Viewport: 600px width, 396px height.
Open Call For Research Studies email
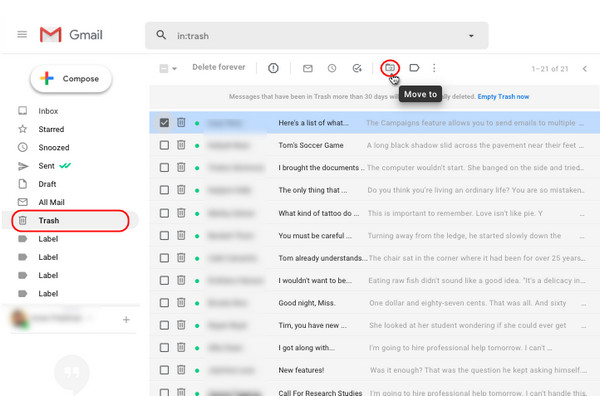375,389
